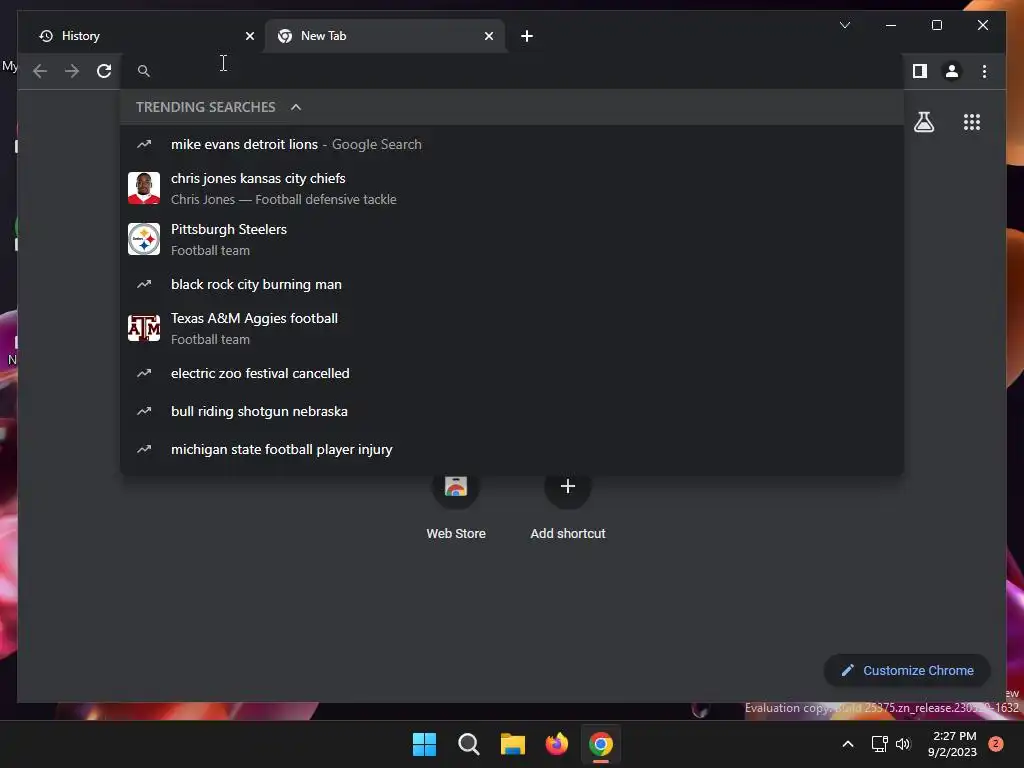This screenshot has height=768, width=1024.
Task: Open Customize Chrome
Action: 908,670
